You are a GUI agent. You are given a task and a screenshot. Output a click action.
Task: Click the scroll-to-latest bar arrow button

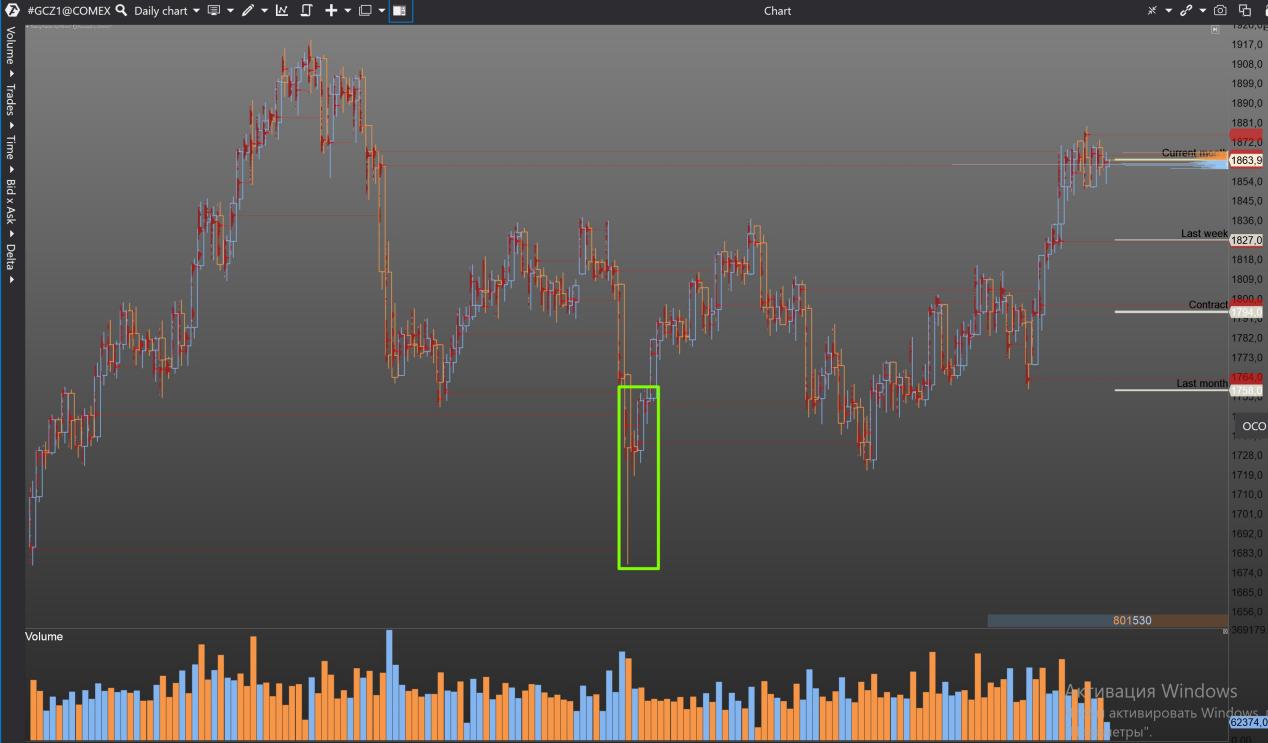tap(1216, 31)
